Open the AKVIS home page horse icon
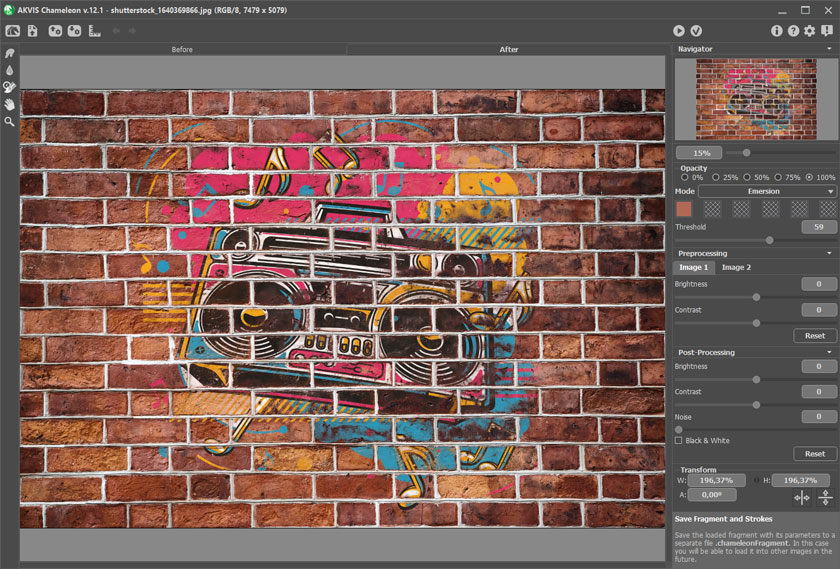This screenshot has height=569, width=840. (x=12, y=31)
